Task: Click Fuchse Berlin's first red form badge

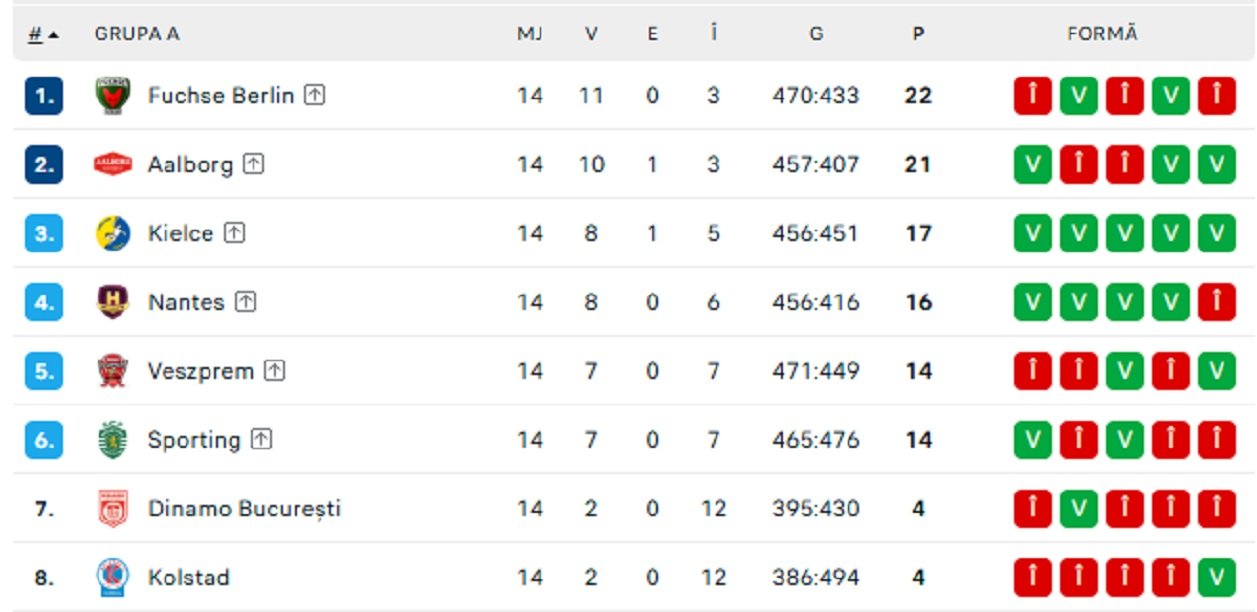Action: [x=1032, y=96]
